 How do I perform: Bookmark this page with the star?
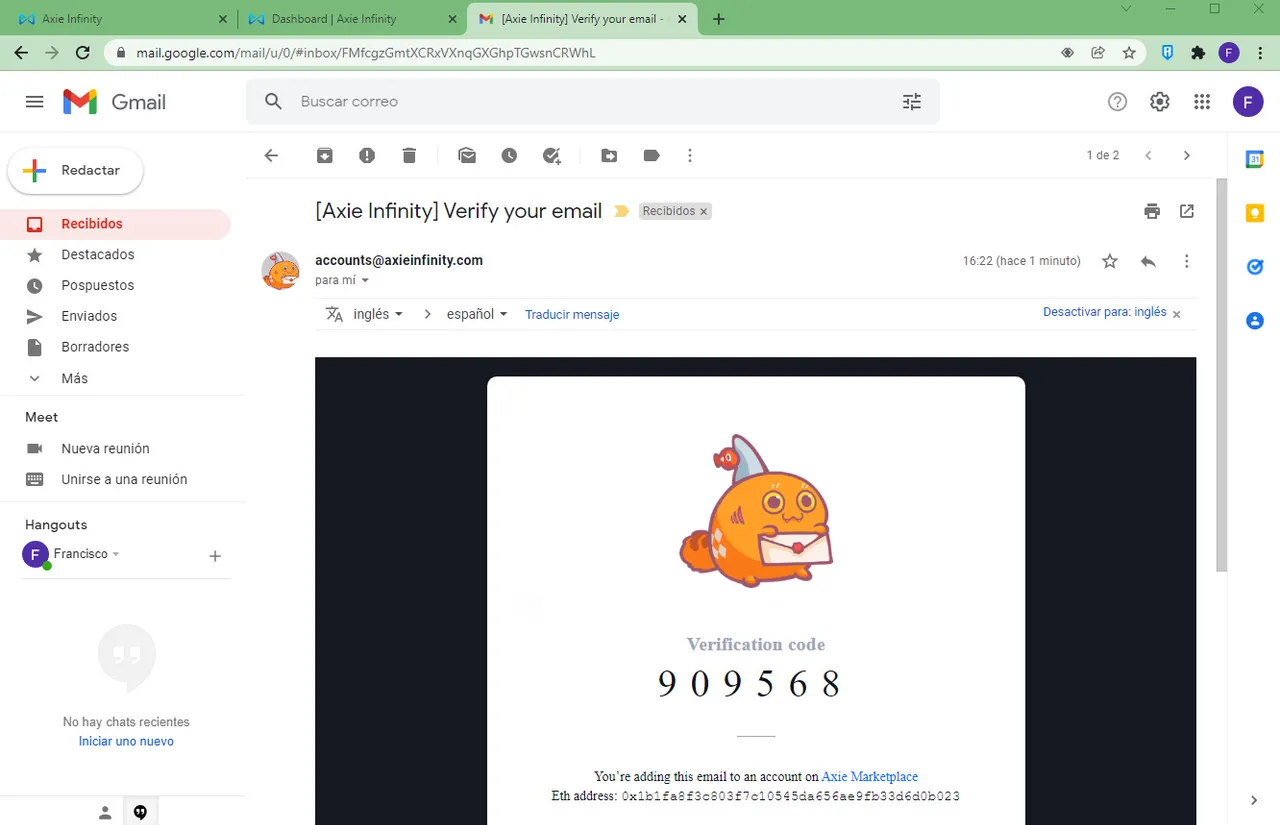point(1129,53)
